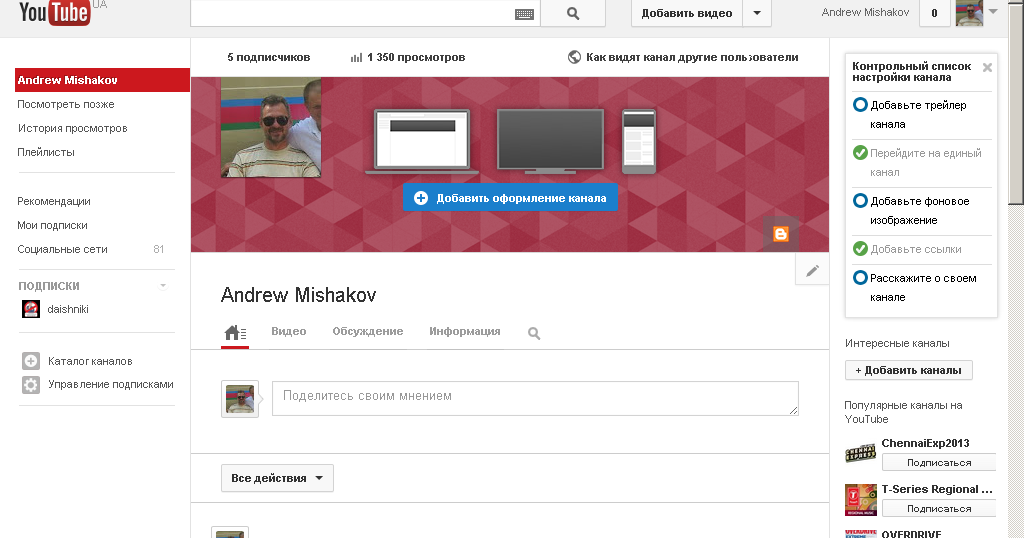Viewport: 1024px width, 538px height.
Task: Click Добавить оформление канала button
Action: (x=510, y=198)
